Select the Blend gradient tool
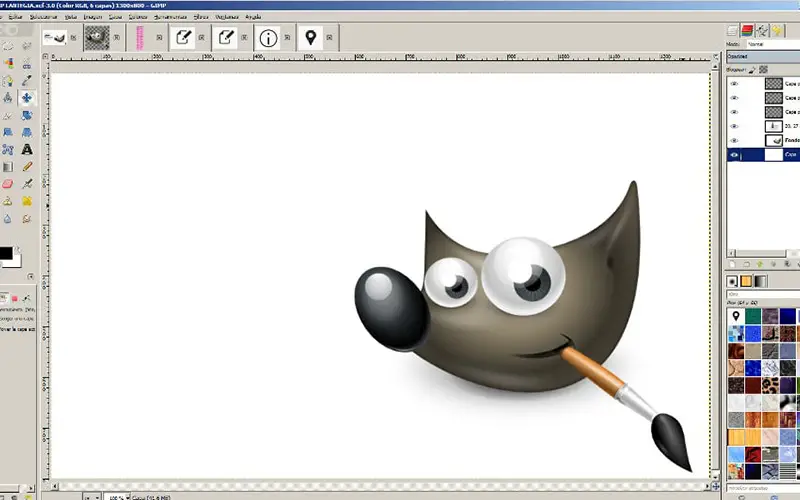 7,166
